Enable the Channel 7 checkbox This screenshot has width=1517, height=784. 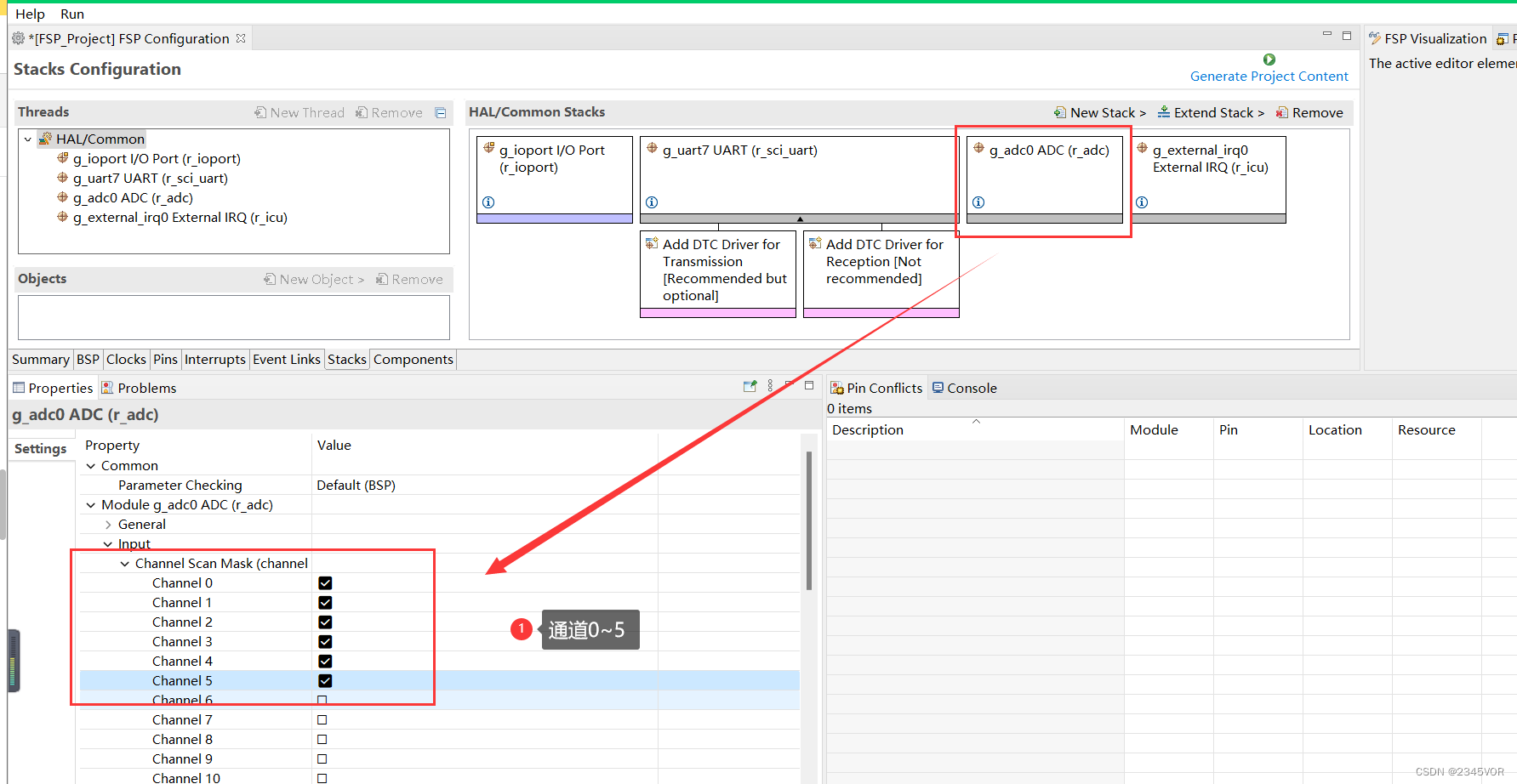click(x=322, y=720)
